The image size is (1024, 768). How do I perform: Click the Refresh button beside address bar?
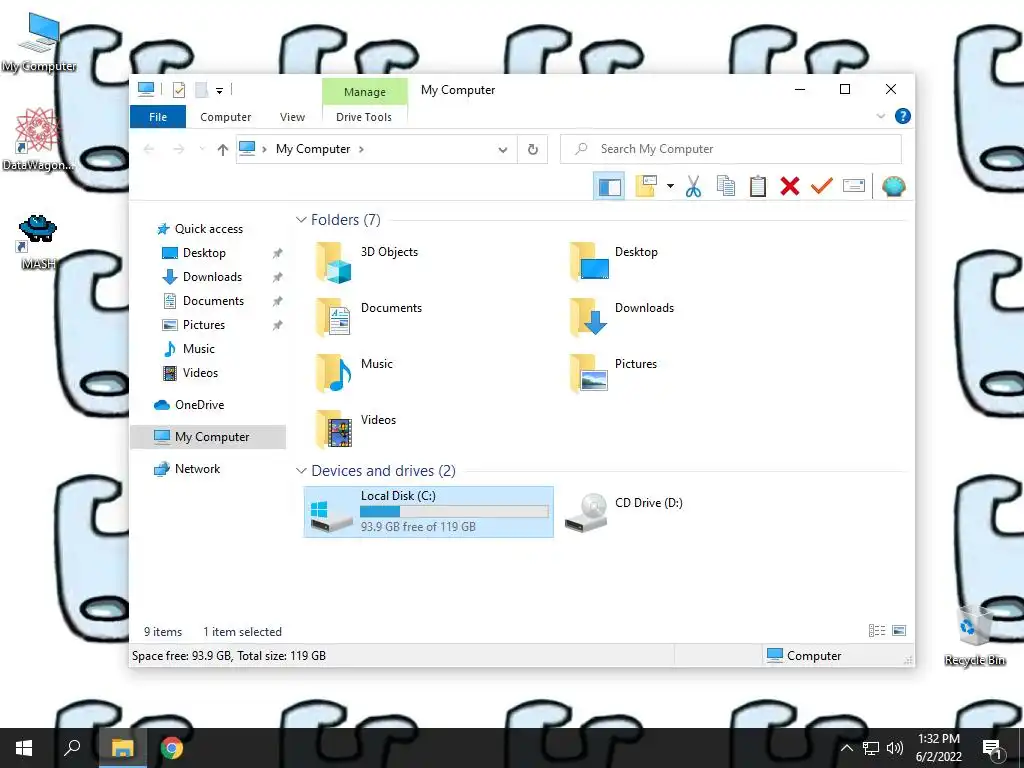pyautogui.click(x=533, y=150)
